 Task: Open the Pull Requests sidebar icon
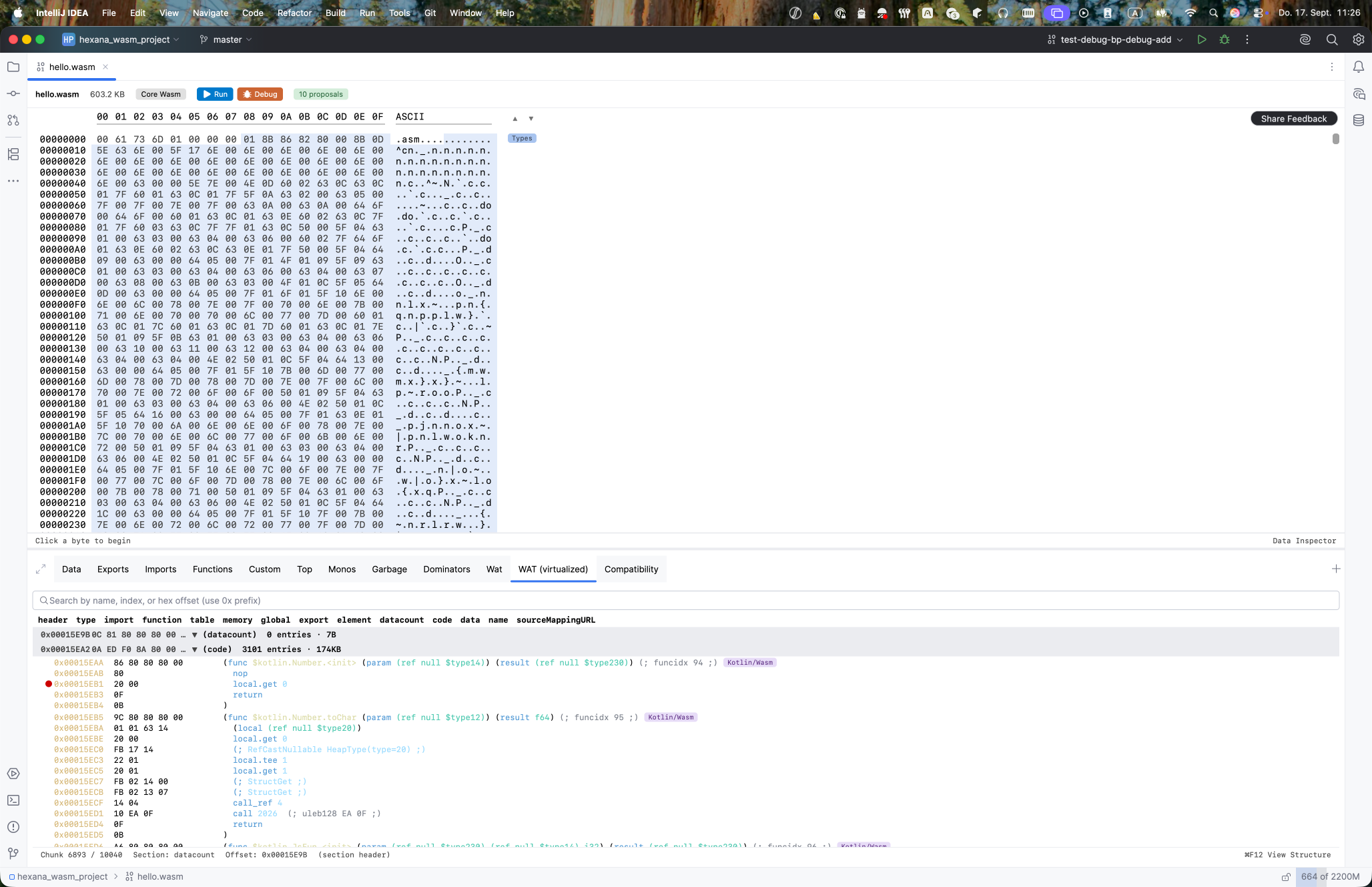pos(13,120)
